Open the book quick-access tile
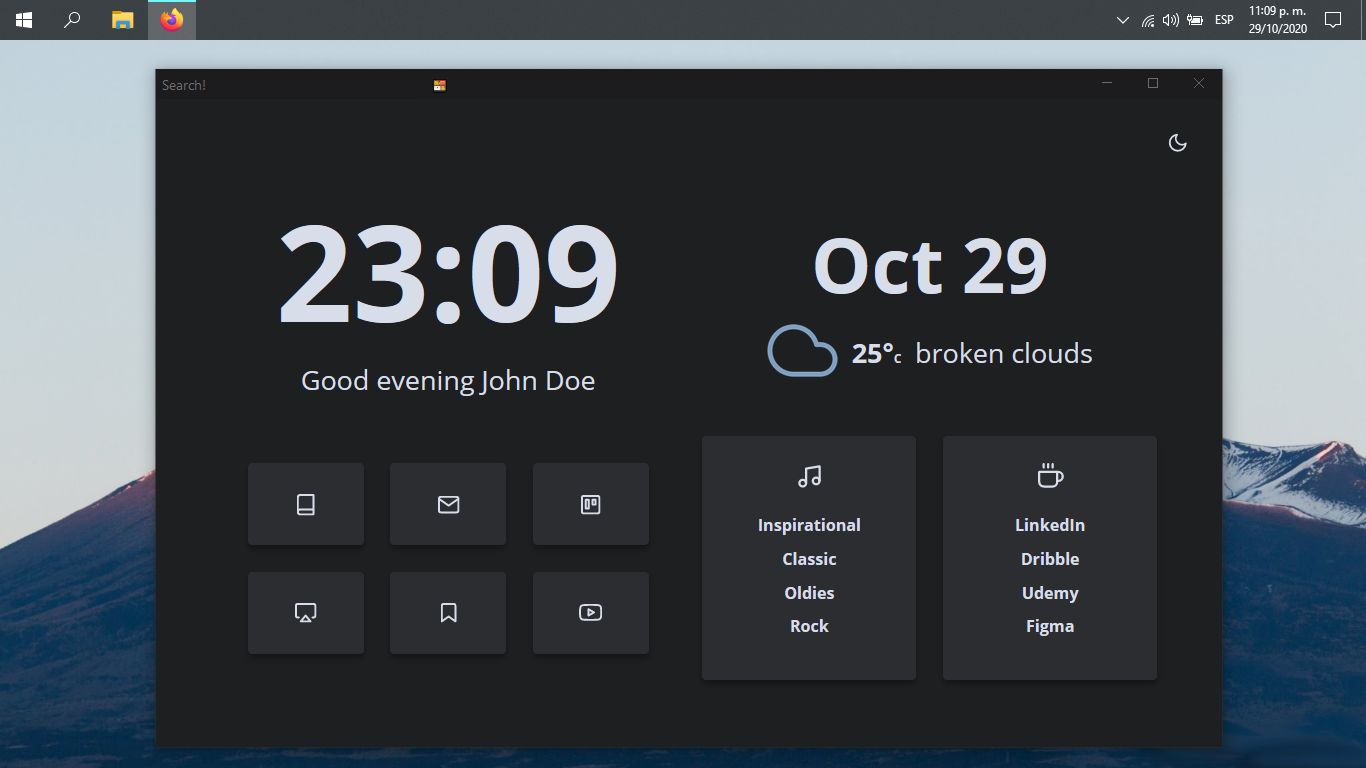 tap(306, 504)
